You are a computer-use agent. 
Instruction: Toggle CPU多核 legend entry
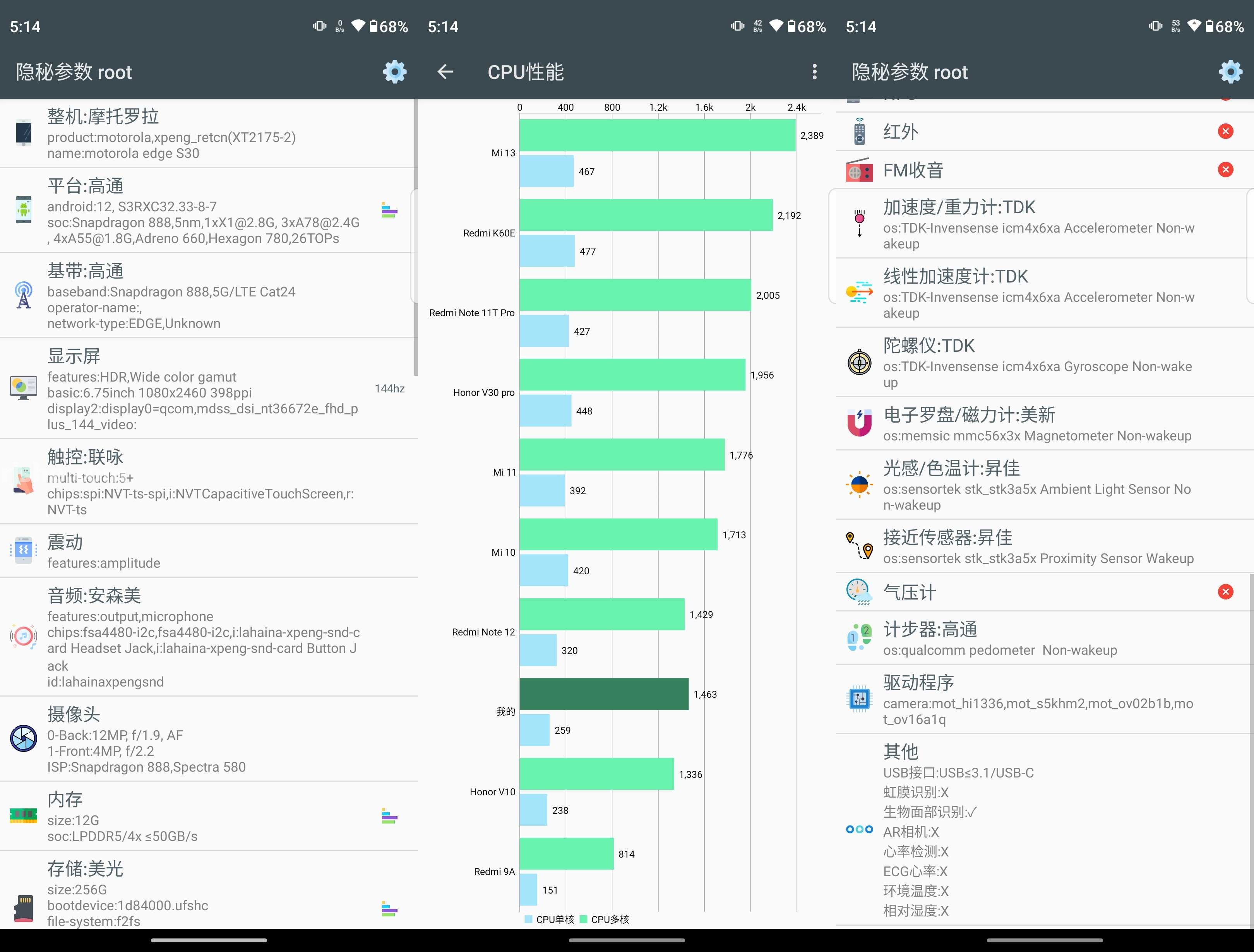604,919
